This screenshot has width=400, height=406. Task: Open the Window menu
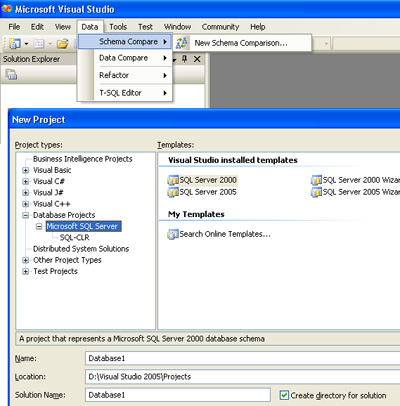click(177, 27)
